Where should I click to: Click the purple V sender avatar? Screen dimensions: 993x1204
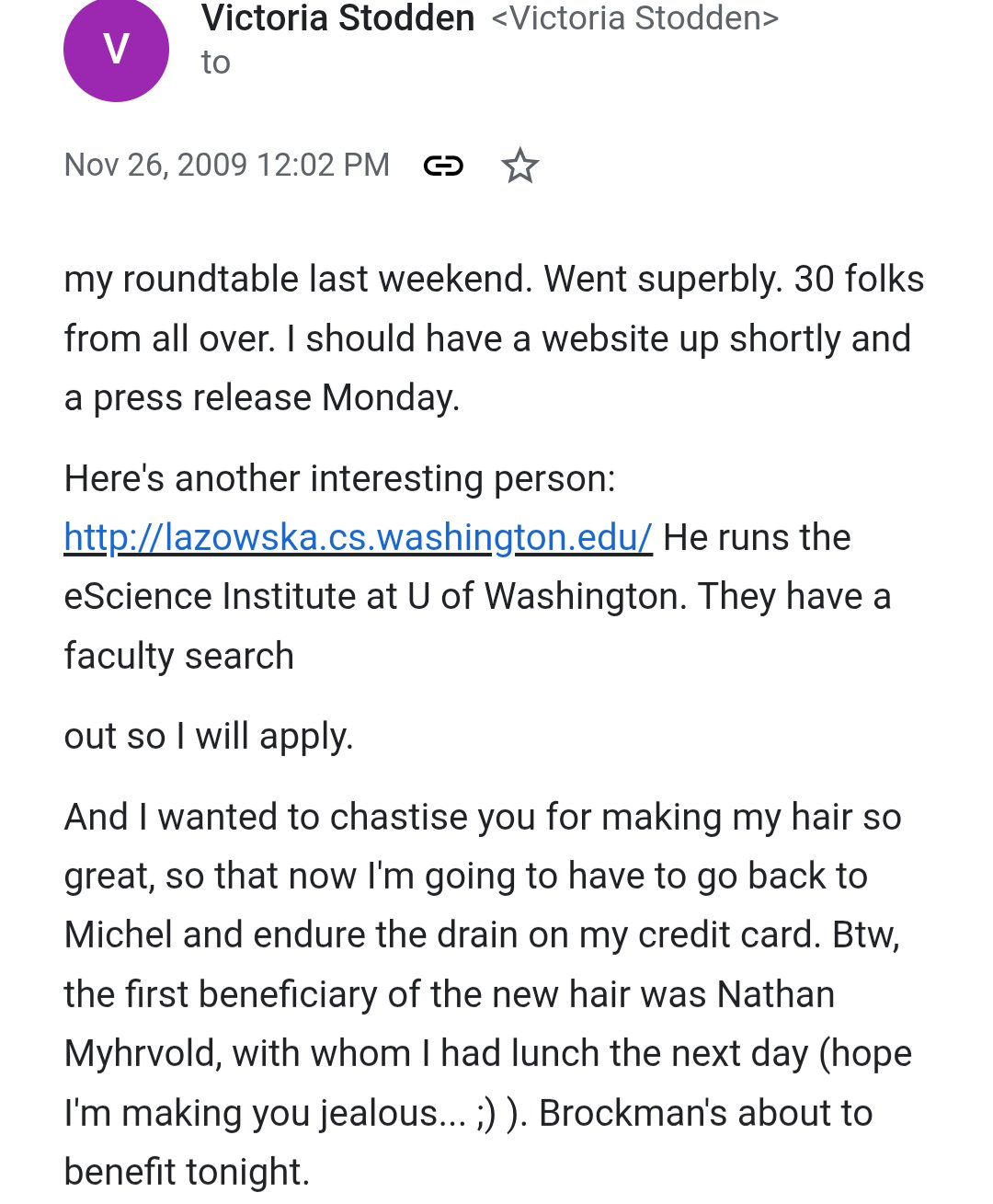point(116,49)
